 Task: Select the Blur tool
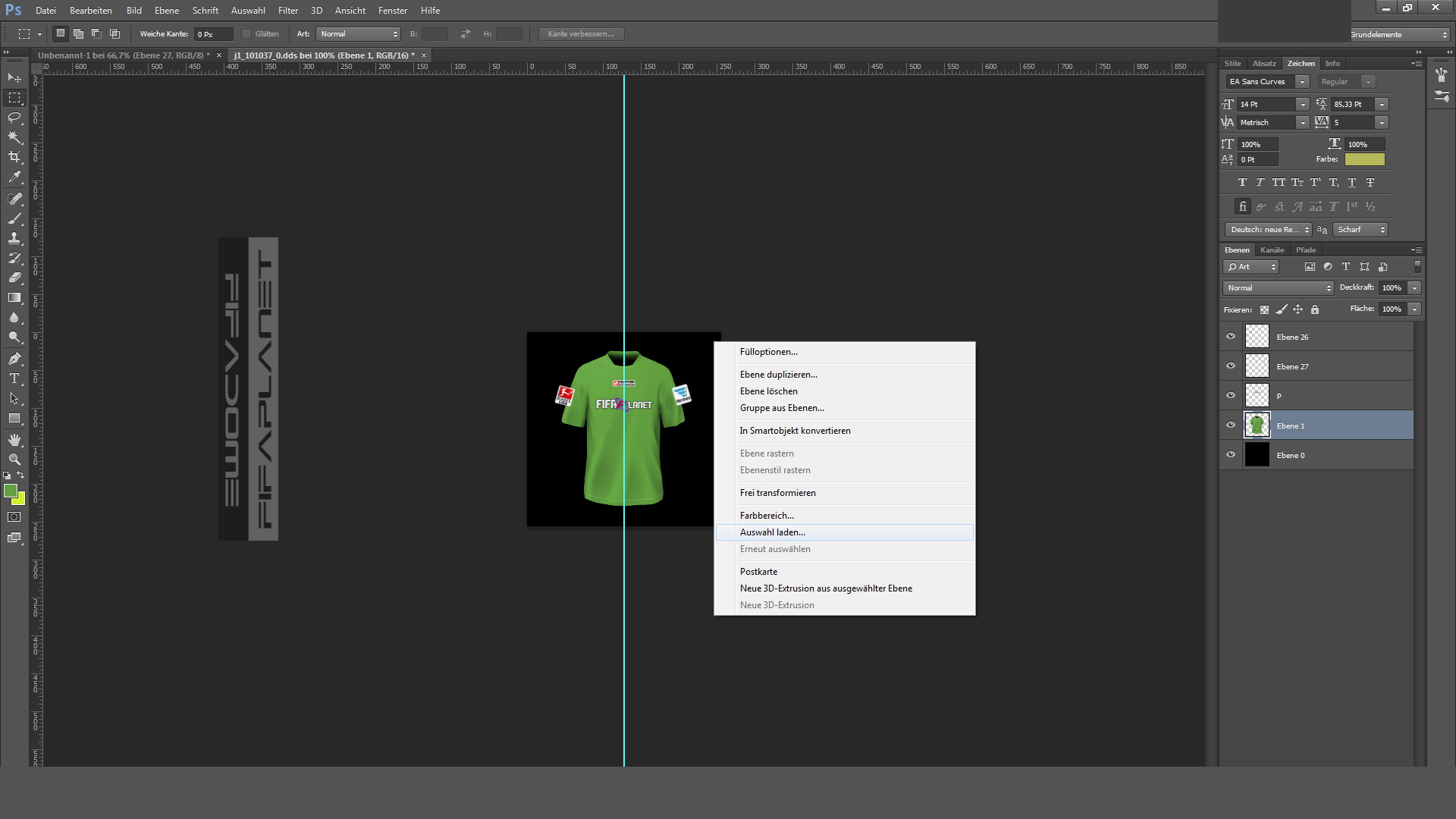point(14,317)
